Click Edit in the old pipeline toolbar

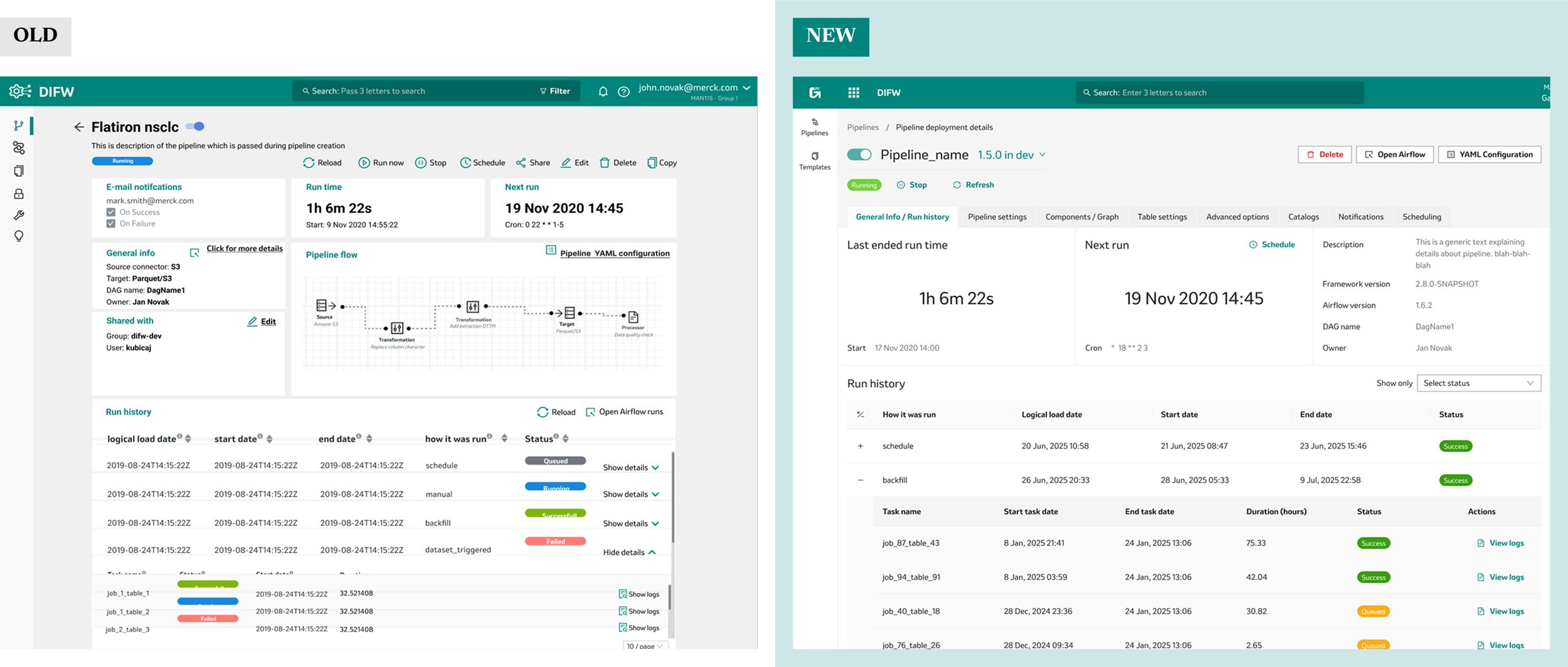click(575, 163)
